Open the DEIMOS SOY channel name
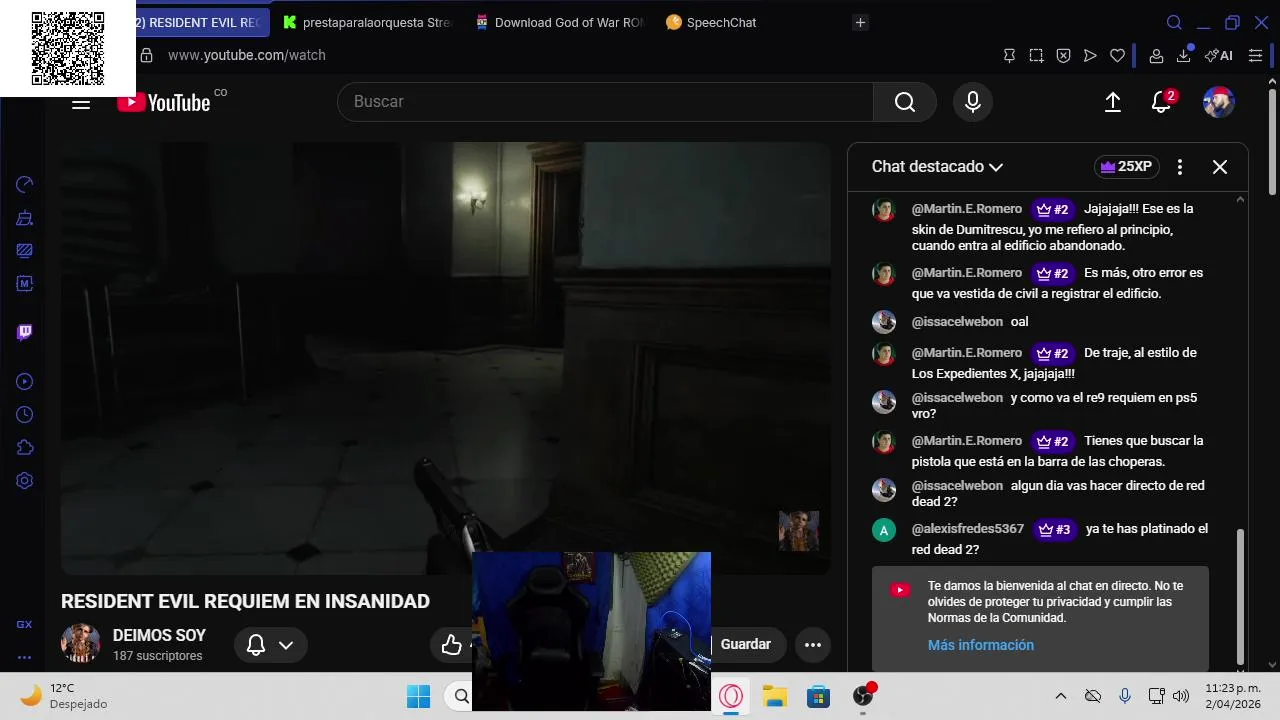The width and height of the screenshot is (1280, 720). tap(159, 635)
